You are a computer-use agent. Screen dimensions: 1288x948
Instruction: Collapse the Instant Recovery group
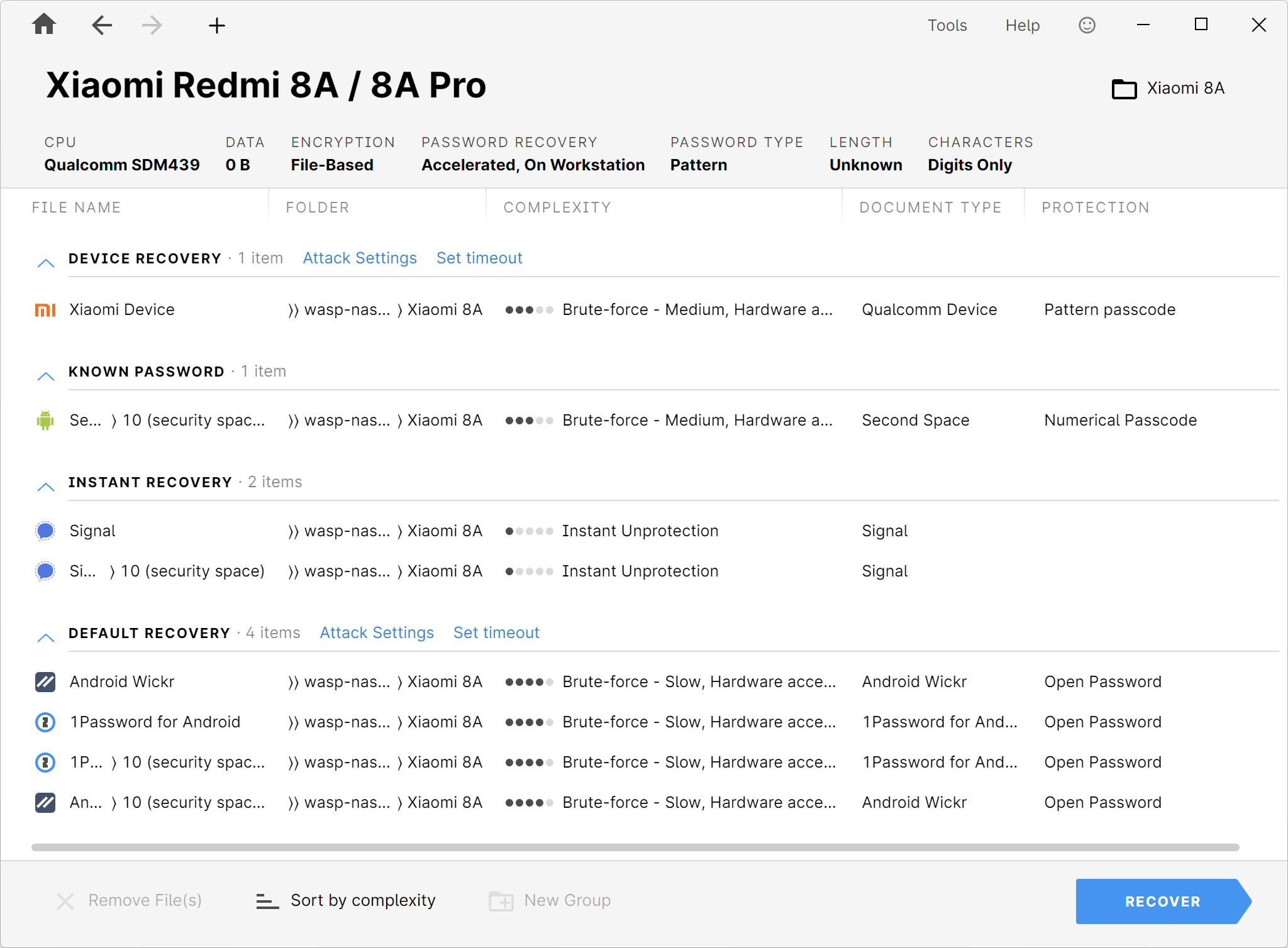[46, 487]
